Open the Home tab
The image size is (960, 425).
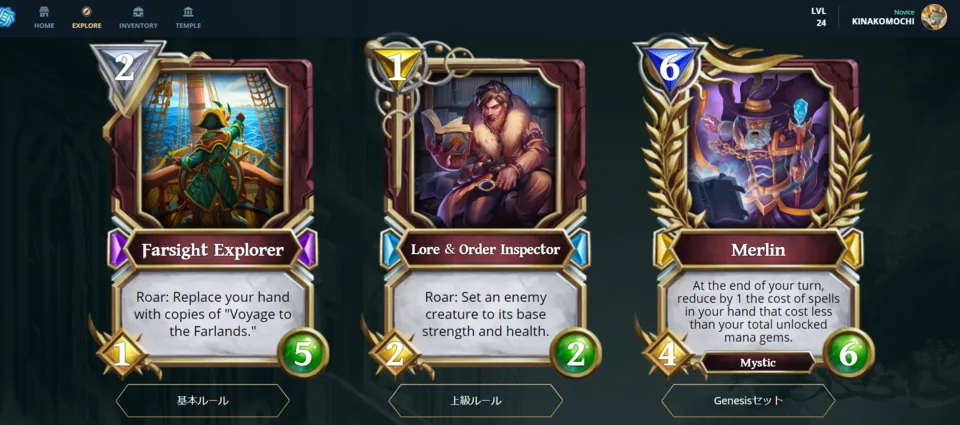point(44,18)
